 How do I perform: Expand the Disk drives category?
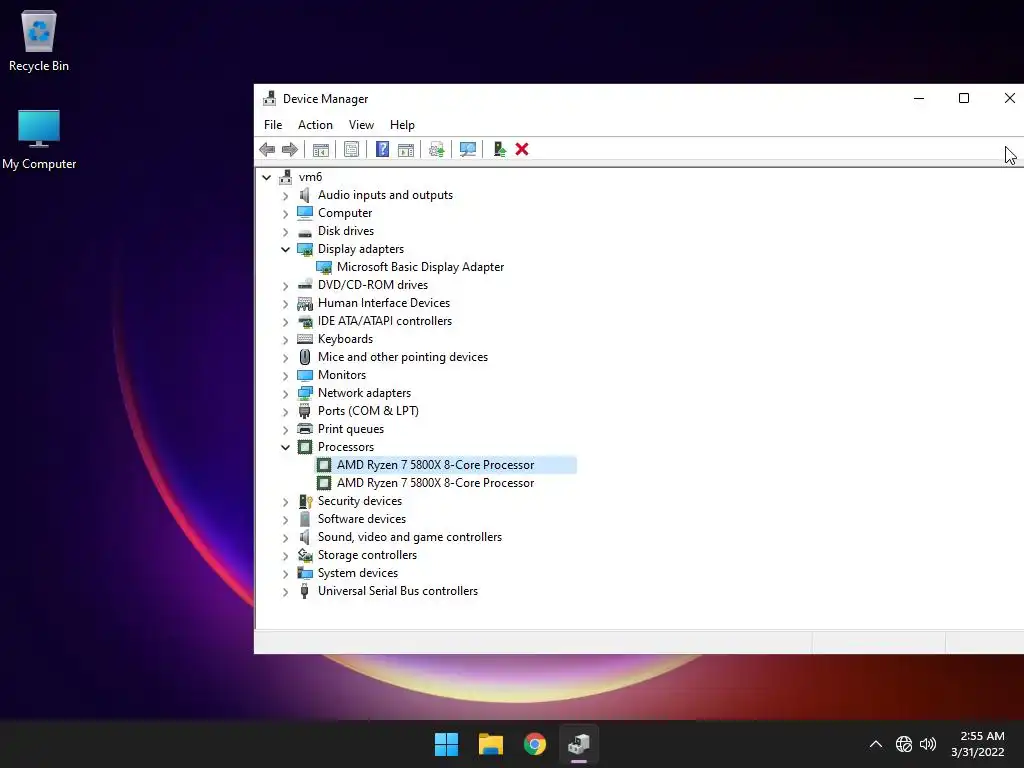coord(285,231)
